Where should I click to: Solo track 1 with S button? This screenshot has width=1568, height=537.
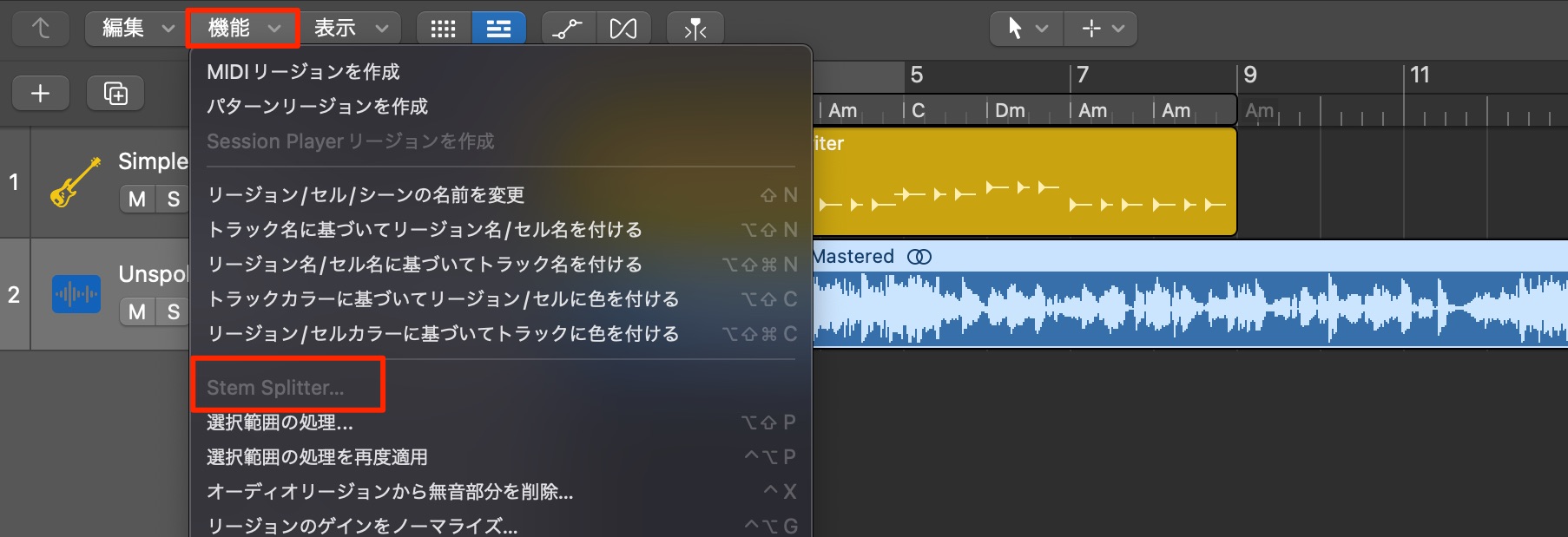173,199
